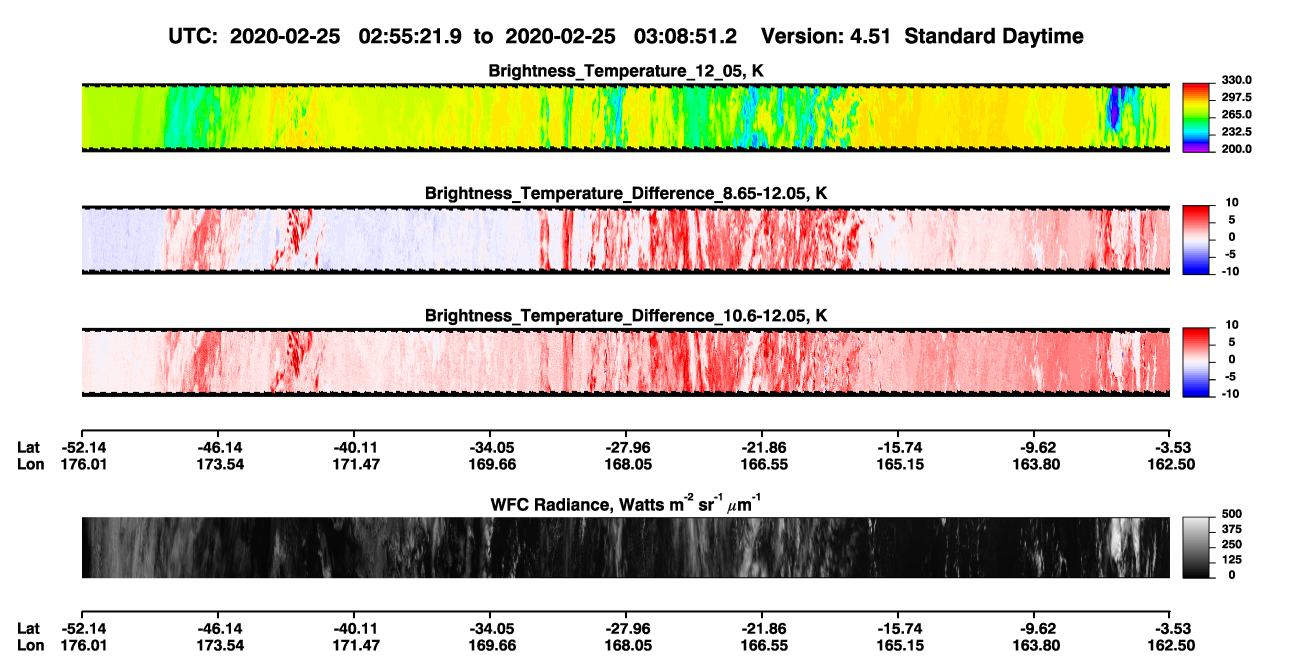Click longitude 162.50 beneath the WFC Radiance image

(x=1173, y=646)
